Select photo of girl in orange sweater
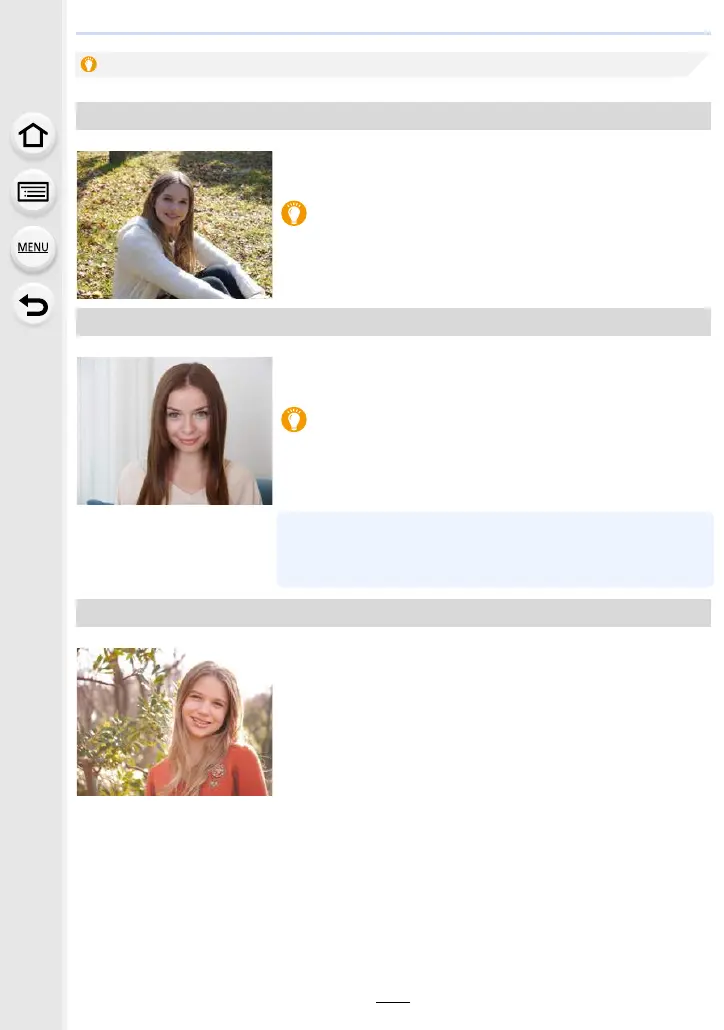 pos(174,722)
